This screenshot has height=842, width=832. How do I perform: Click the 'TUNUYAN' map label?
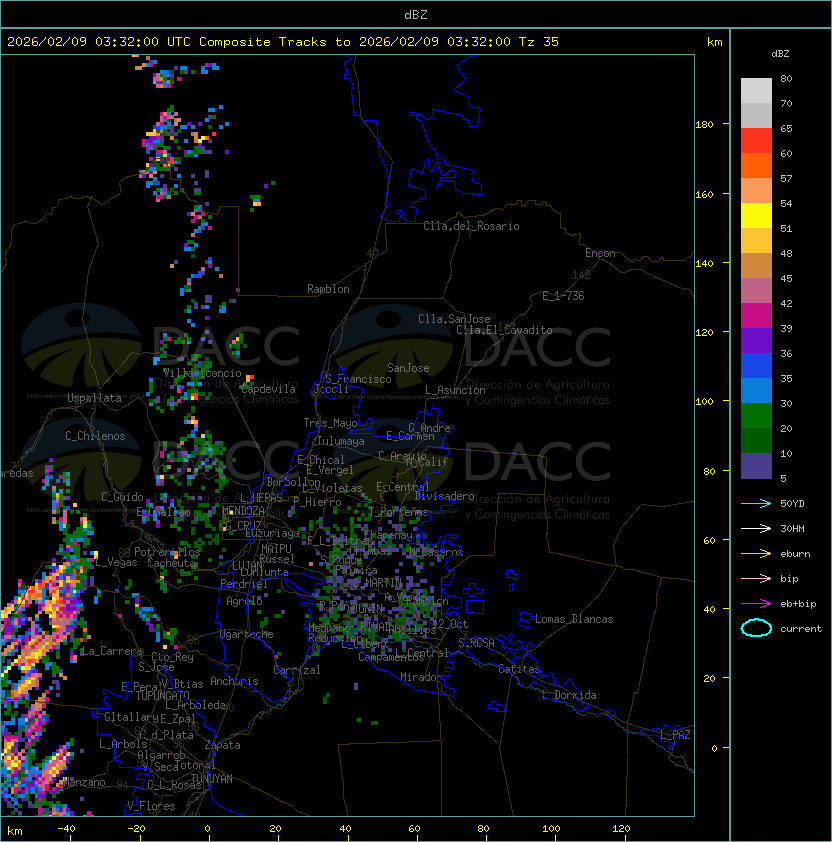click(x=212, y=779)
